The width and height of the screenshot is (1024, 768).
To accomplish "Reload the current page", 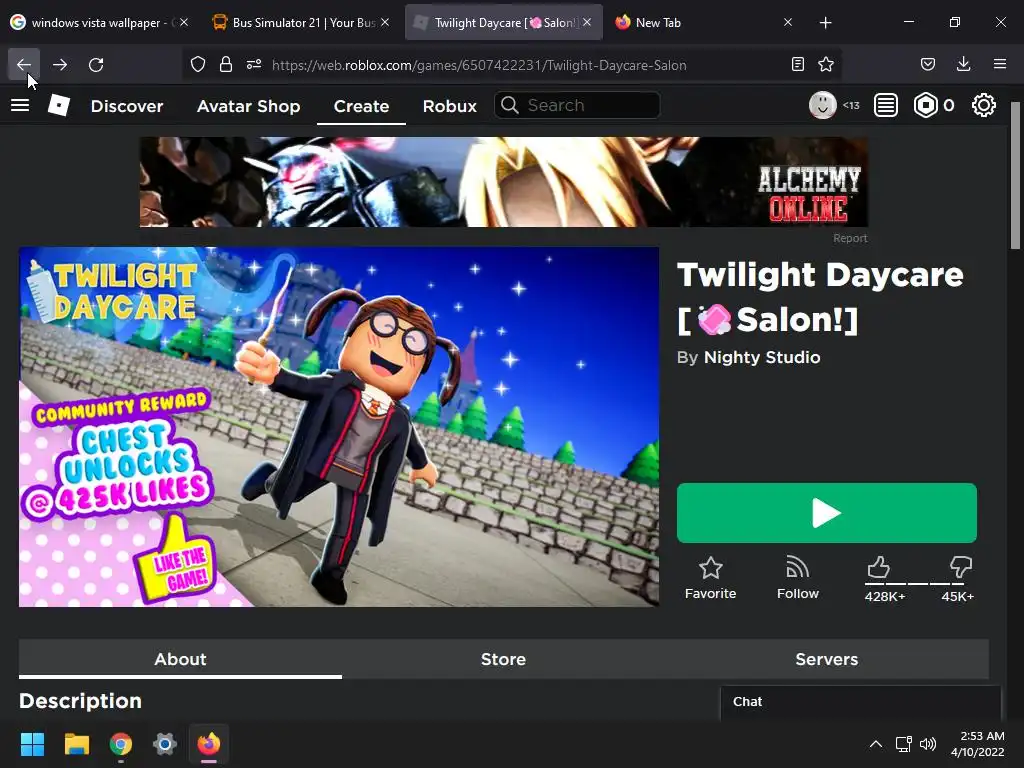I will pos(96,65).
